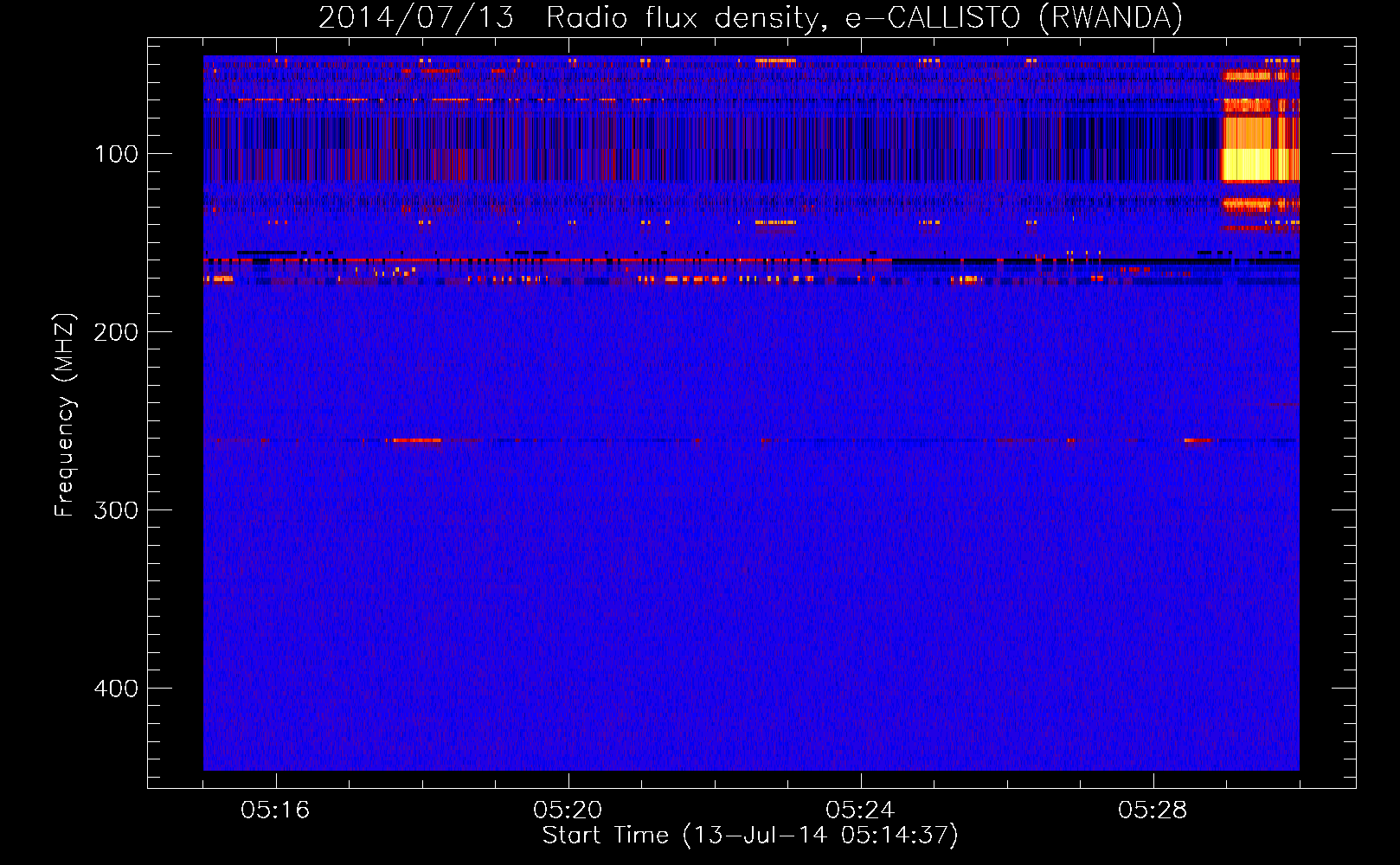Screen dimensions: 1400x865
Task: Click the 05:28 time axis label
Action: pyautogui.click(x=1153, y=810)
